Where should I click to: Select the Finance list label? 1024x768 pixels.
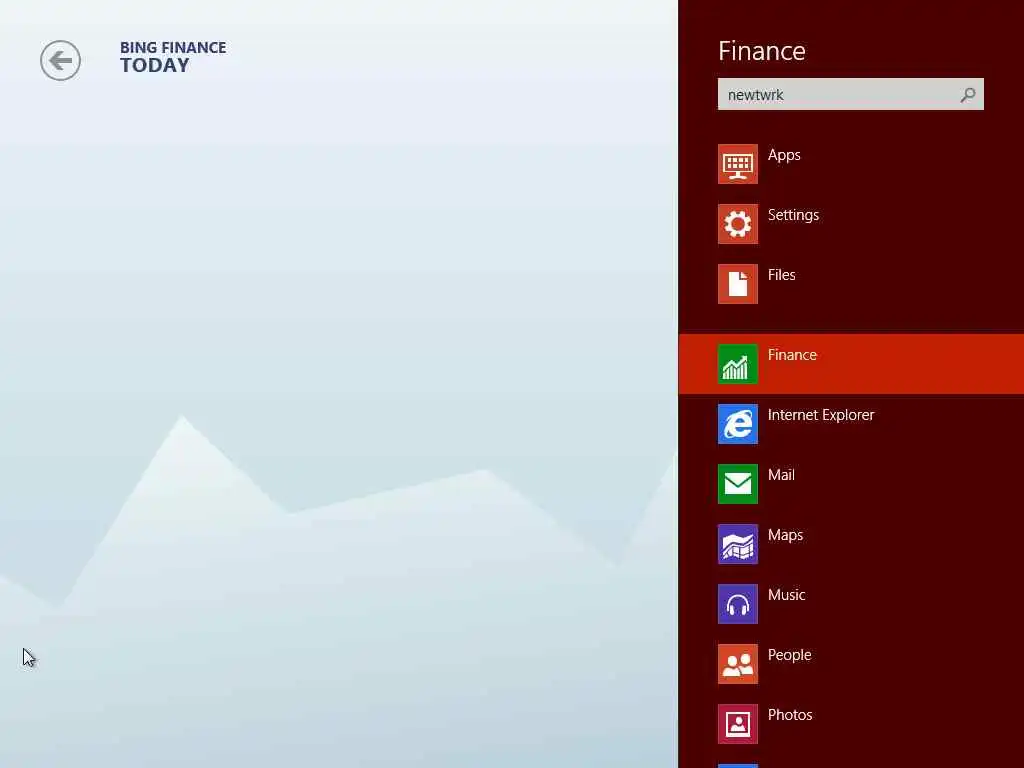click(x=792, y=355)
